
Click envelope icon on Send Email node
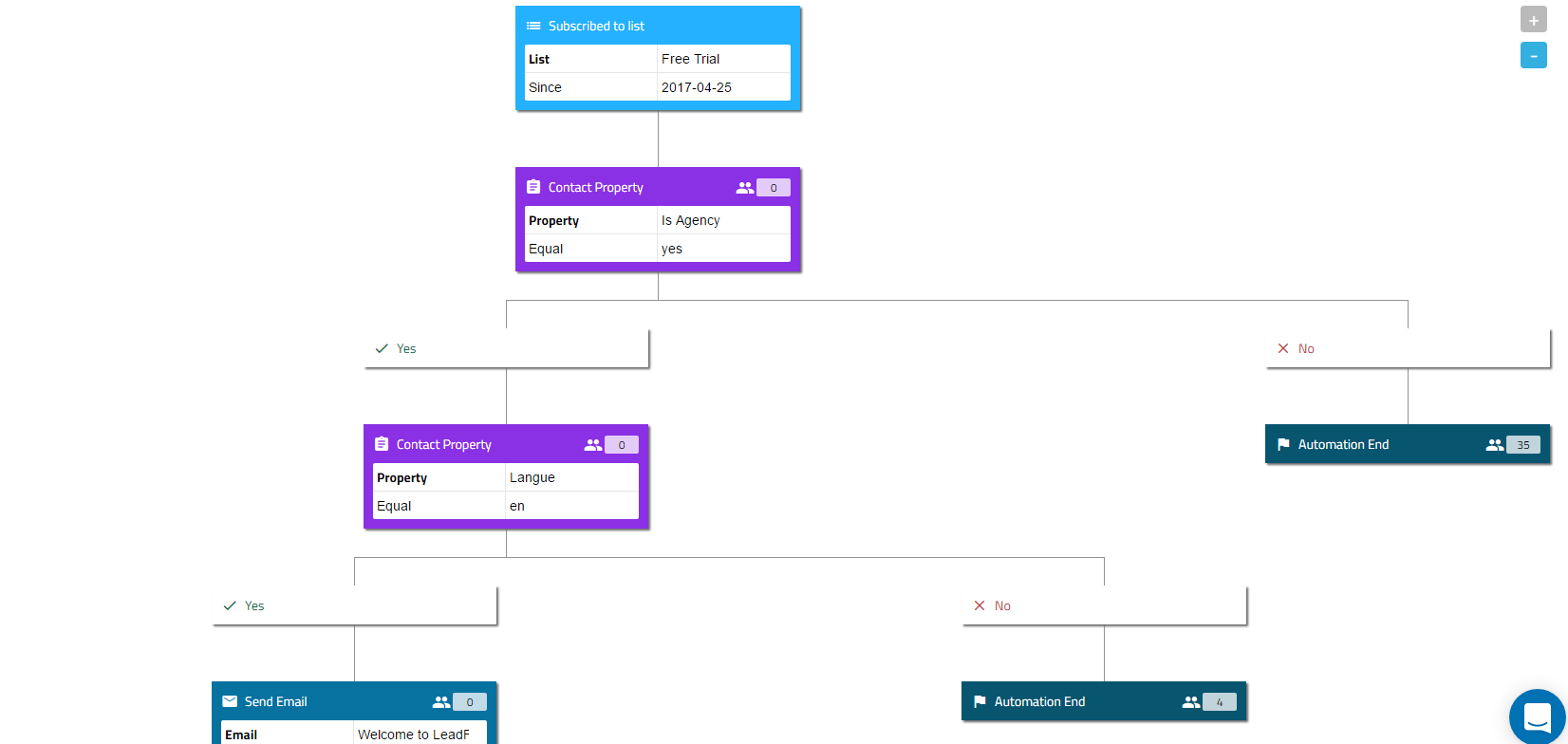pos(230,701)
